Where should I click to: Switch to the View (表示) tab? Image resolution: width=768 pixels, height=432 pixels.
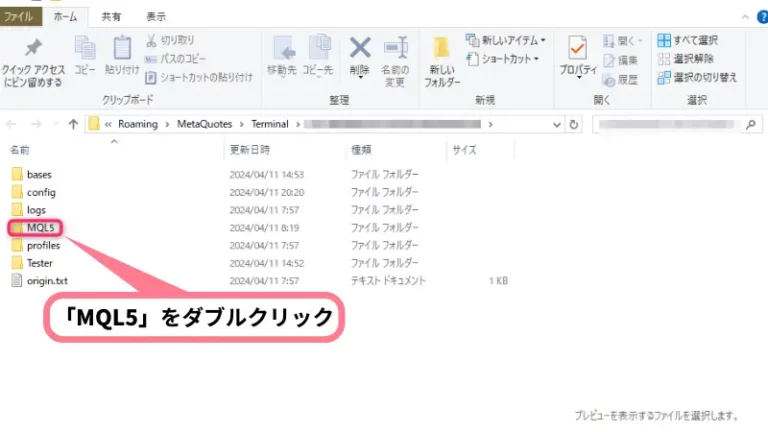(156, 16)
